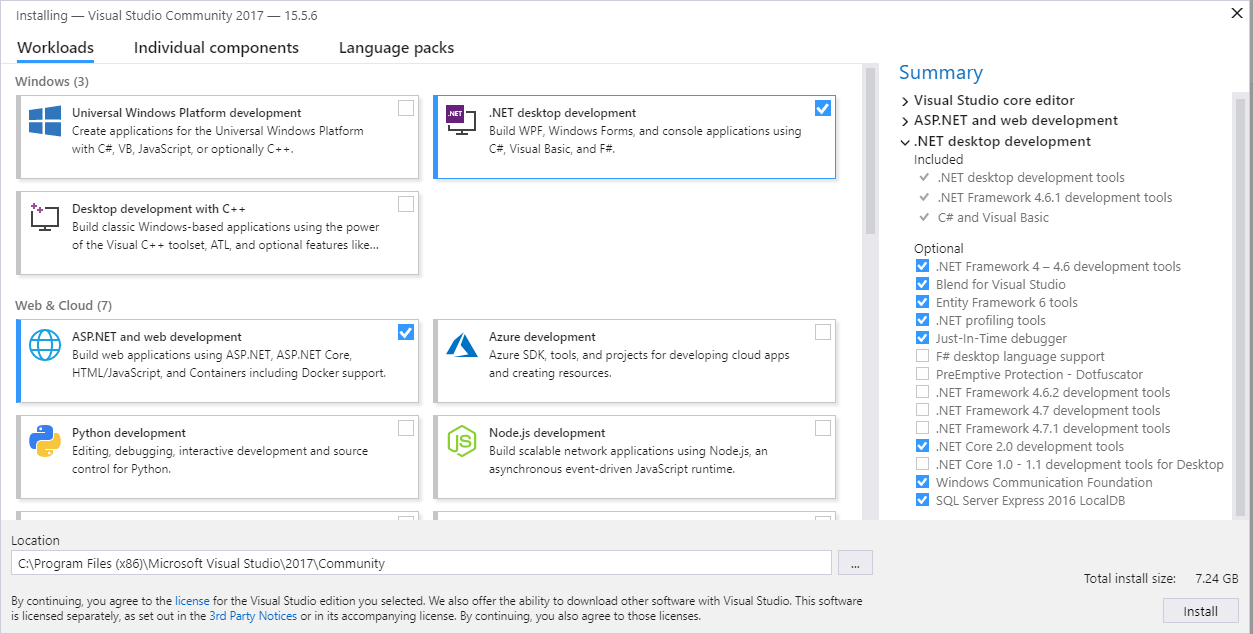Screen dimensions: 1253x634
Task: Enable Node.js development workload checkbox
Action: [823, 428]
